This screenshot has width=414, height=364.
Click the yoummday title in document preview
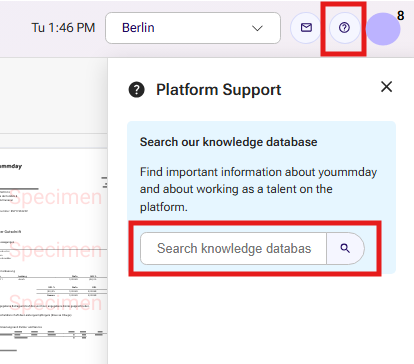11,166
